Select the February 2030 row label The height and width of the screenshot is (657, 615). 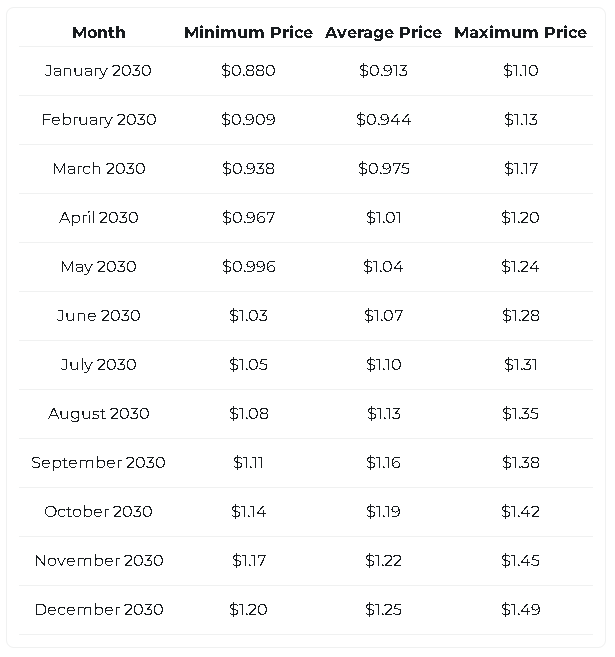pyautogui.click(x=99, y=120)
